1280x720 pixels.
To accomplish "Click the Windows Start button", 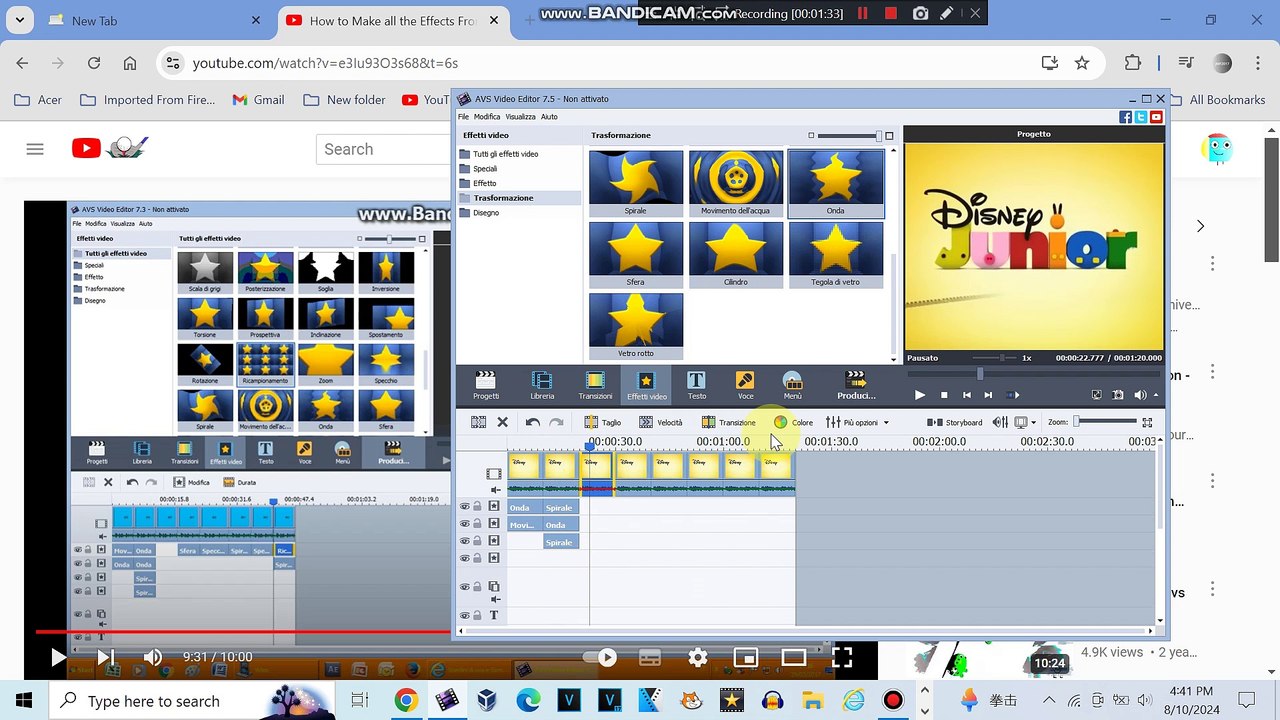I will point(24,700).
